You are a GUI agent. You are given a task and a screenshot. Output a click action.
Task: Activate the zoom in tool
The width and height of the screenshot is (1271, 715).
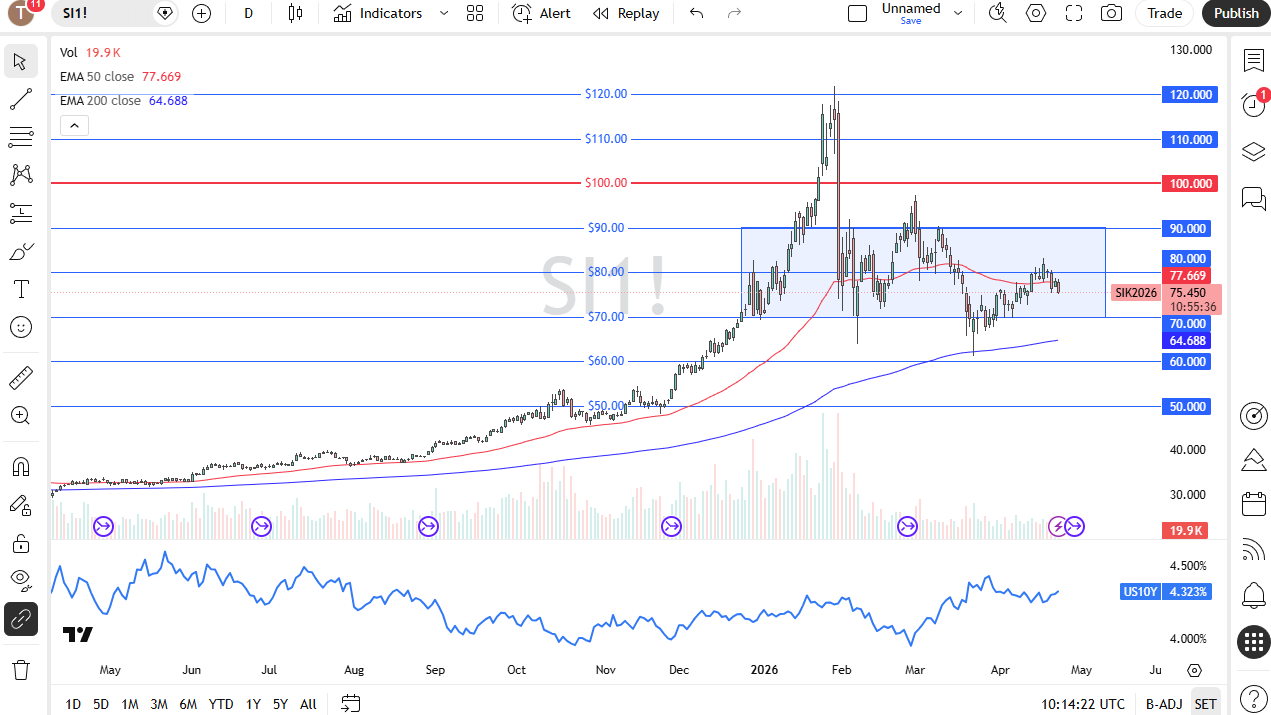click(x=21, y=415)
